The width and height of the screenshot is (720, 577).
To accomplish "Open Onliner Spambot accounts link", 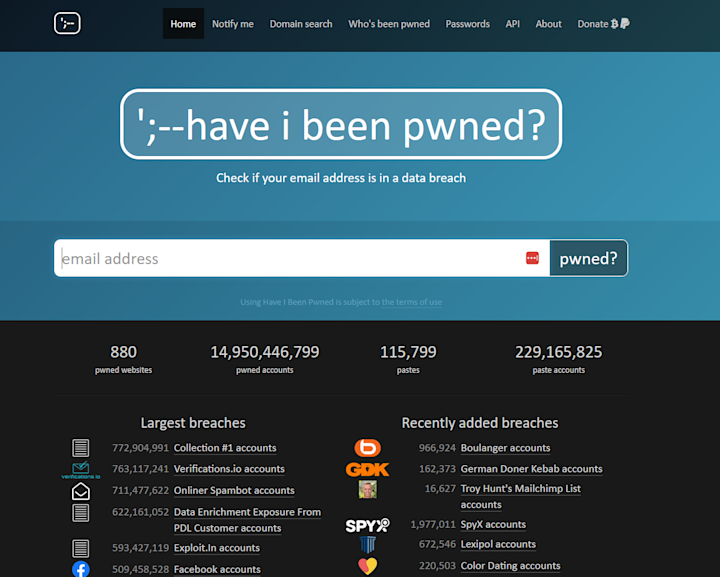I will pyautogui.click(x=234, y=491).
